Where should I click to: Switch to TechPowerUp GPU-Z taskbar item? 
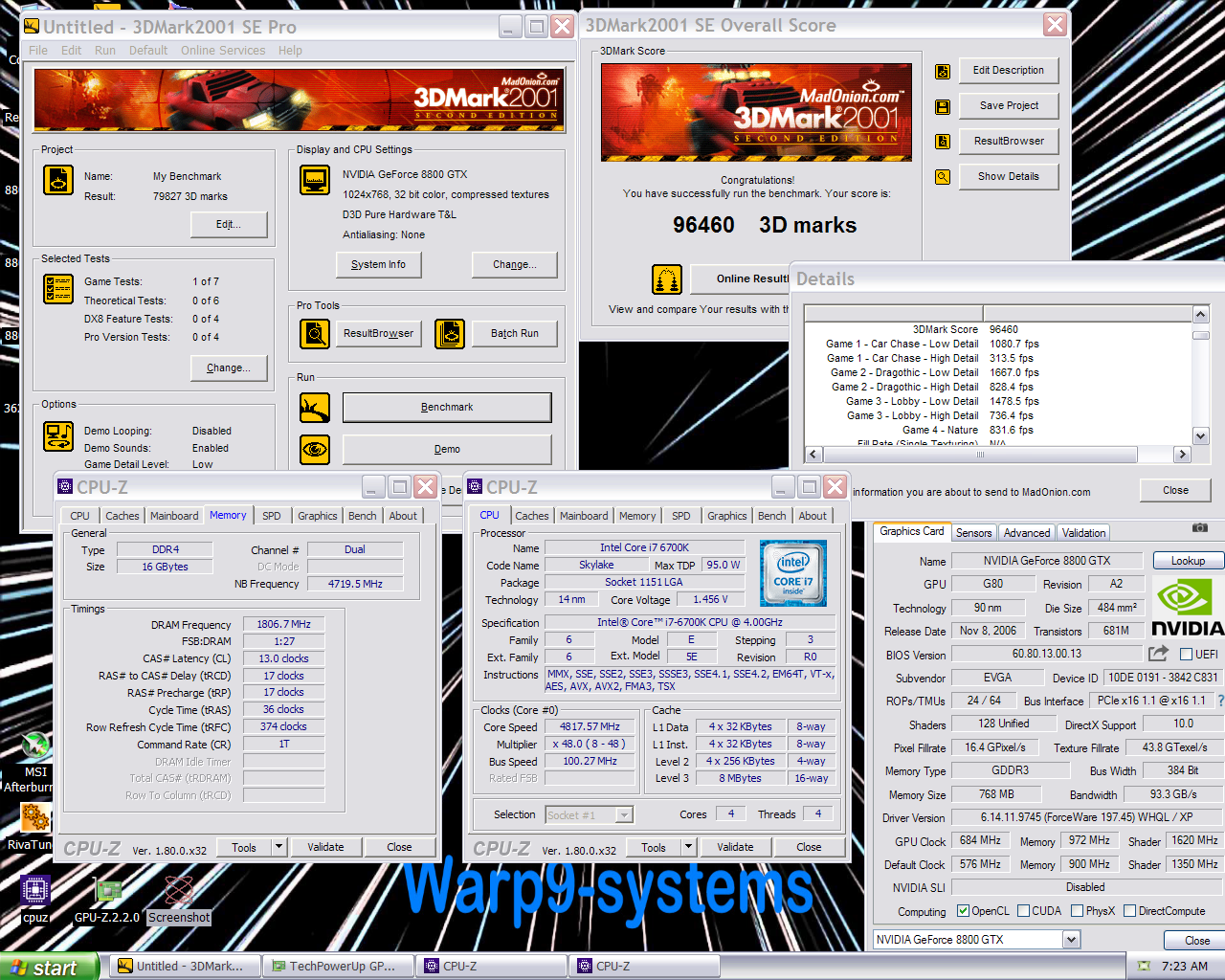click(339, 967)
